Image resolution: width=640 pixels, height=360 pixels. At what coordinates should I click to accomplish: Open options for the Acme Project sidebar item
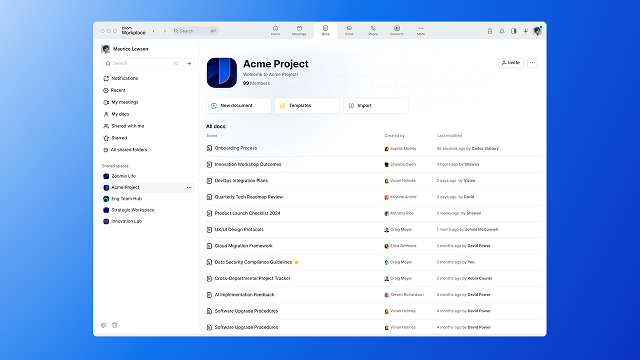189,187
